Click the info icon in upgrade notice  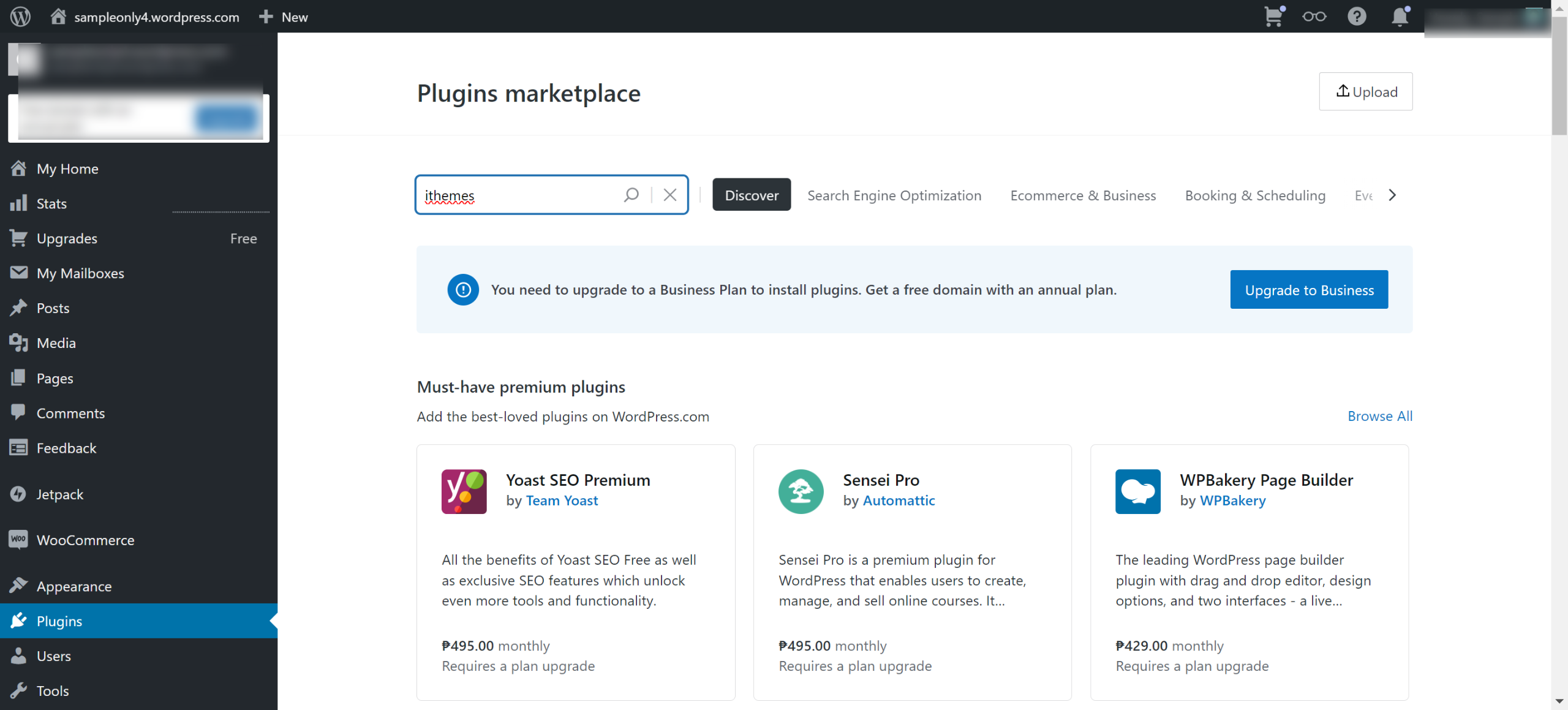point(463,290)
